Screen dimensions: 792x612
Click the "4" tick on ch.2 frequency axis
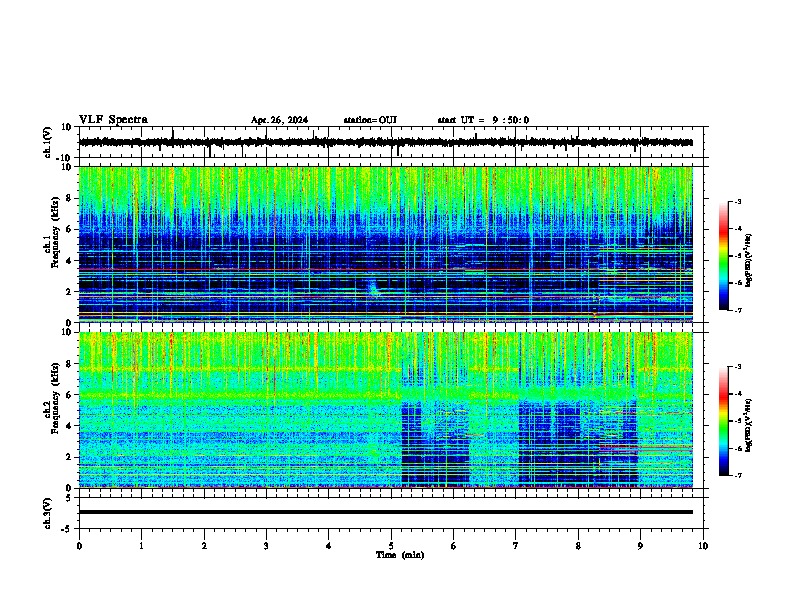pos(69,426)
